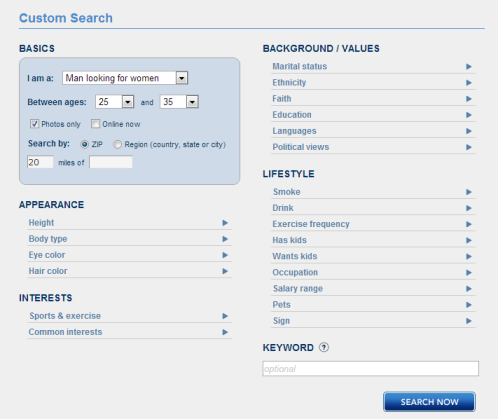Click the Sports & exercise arrow icon

[x=225, y=316]
